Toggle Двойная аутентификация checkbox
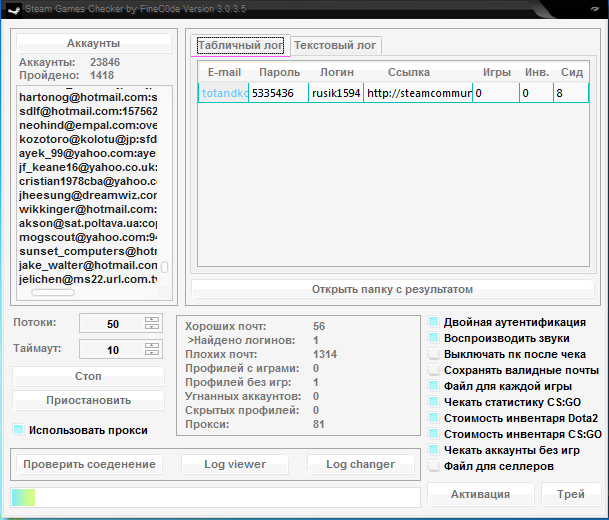Image resolution: width=609 pixels, height=520 pixels. [x=433, y=322]
